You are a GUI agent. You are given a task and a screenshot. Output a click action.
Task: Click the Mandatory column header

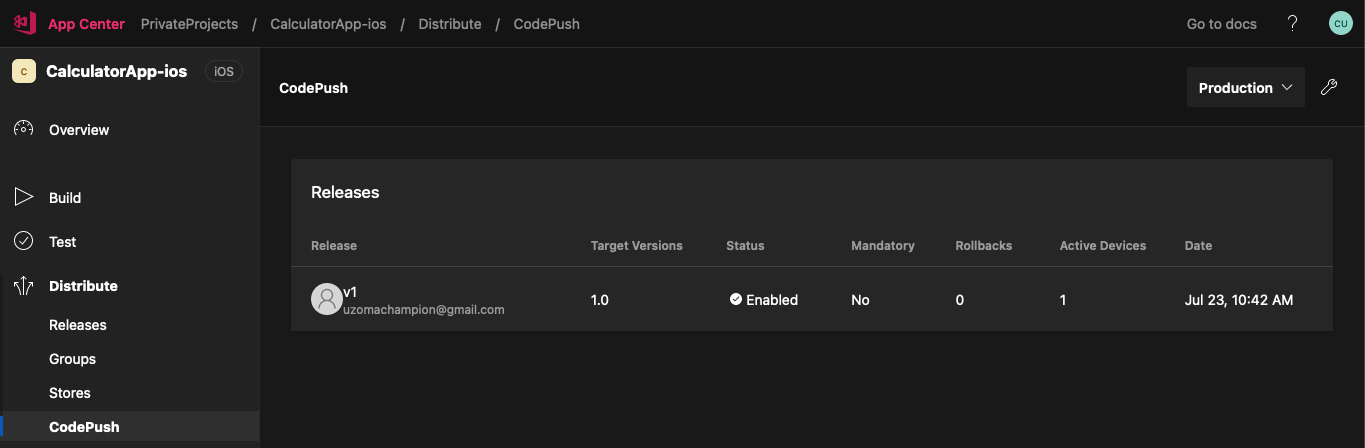(883, 246)
